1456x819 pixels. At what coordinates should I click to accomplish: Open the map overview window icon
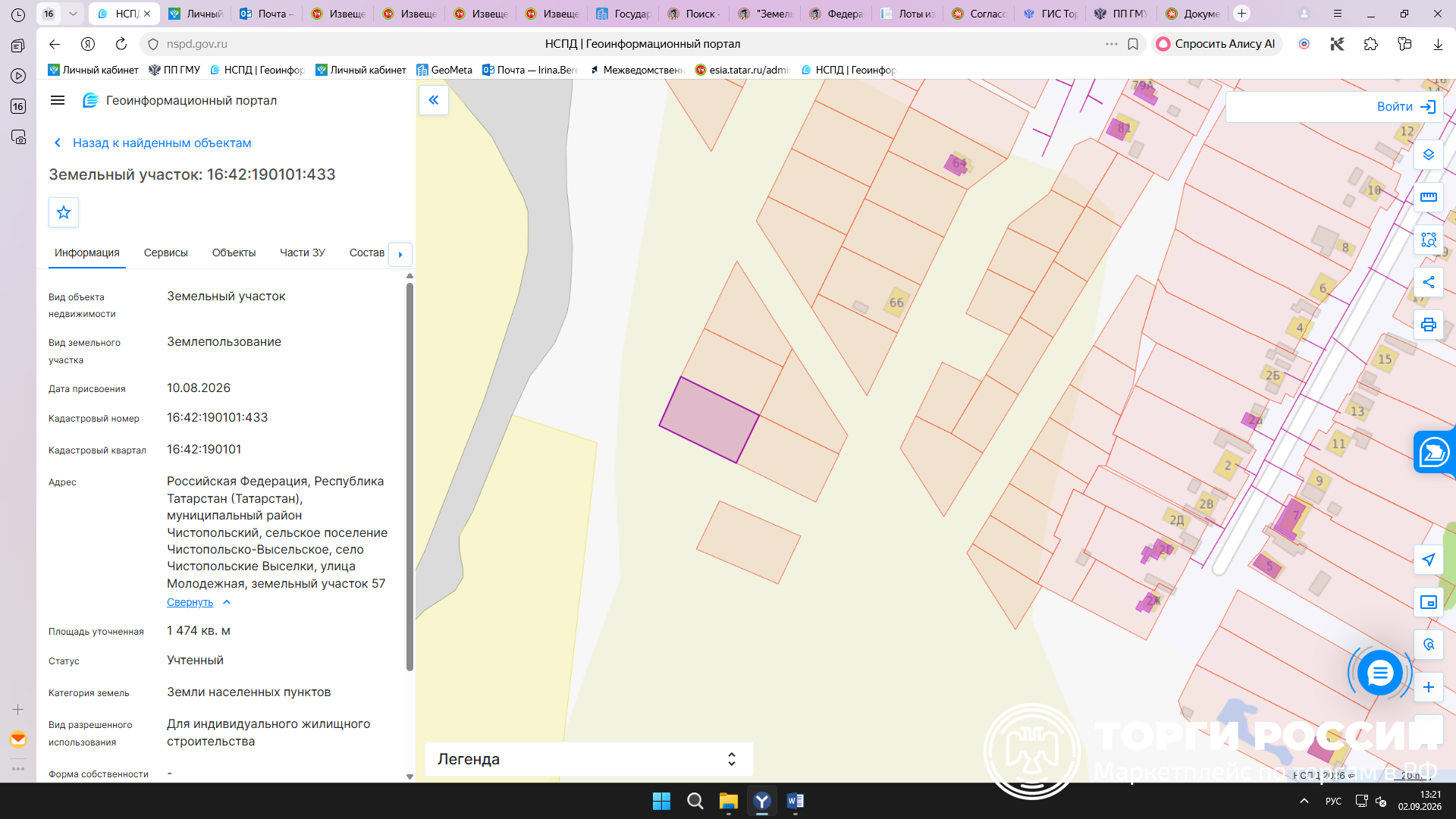1429,602
